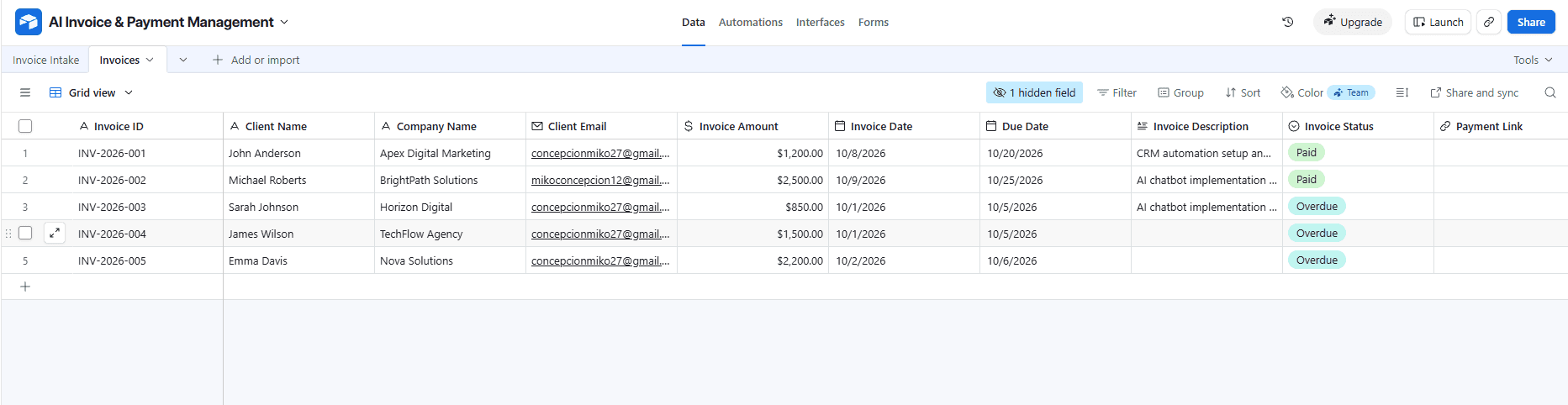Click the Launch button

(1438, 22)
